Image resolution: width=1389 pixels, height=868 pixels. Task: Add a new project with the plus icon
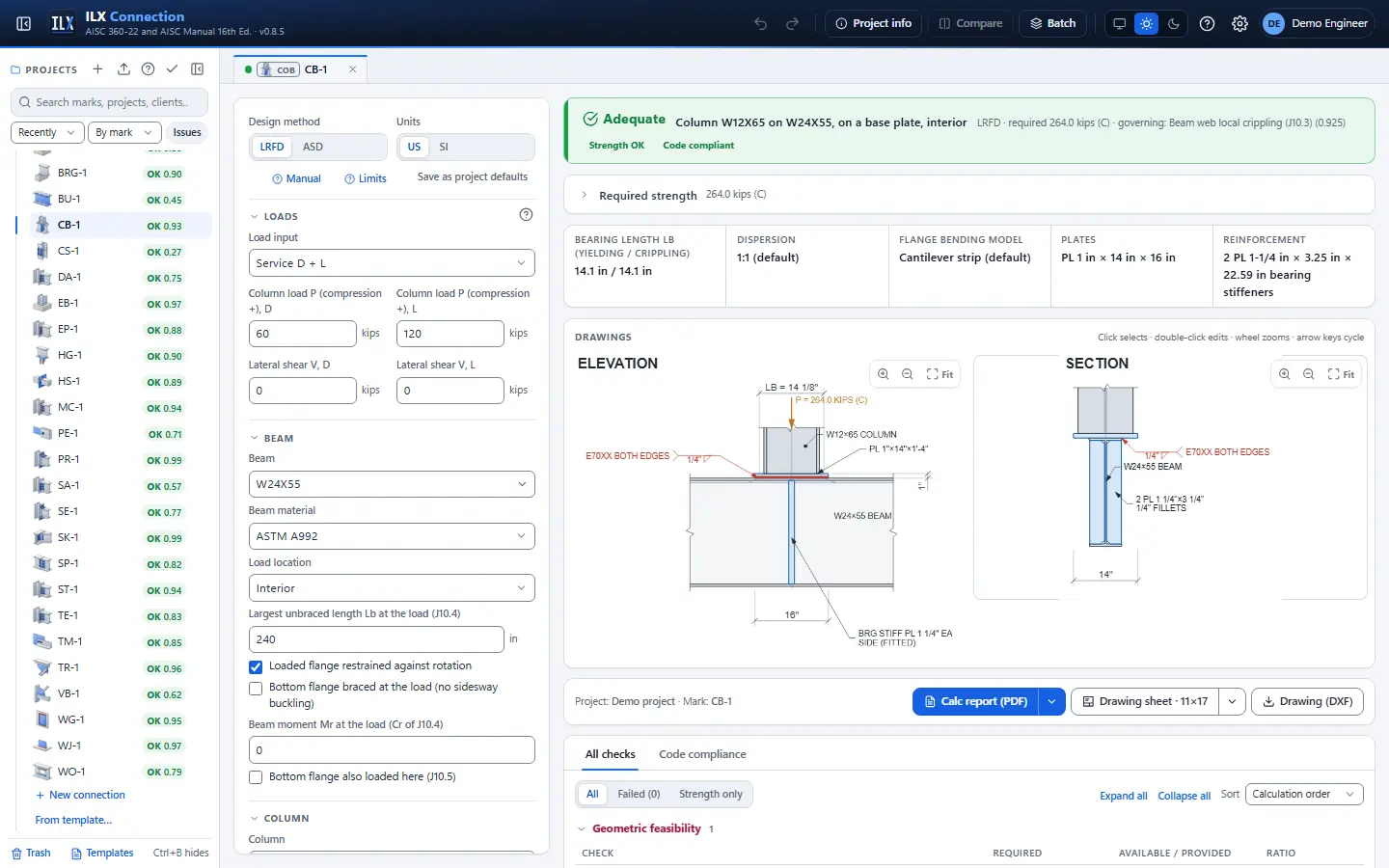click(97, 69)
